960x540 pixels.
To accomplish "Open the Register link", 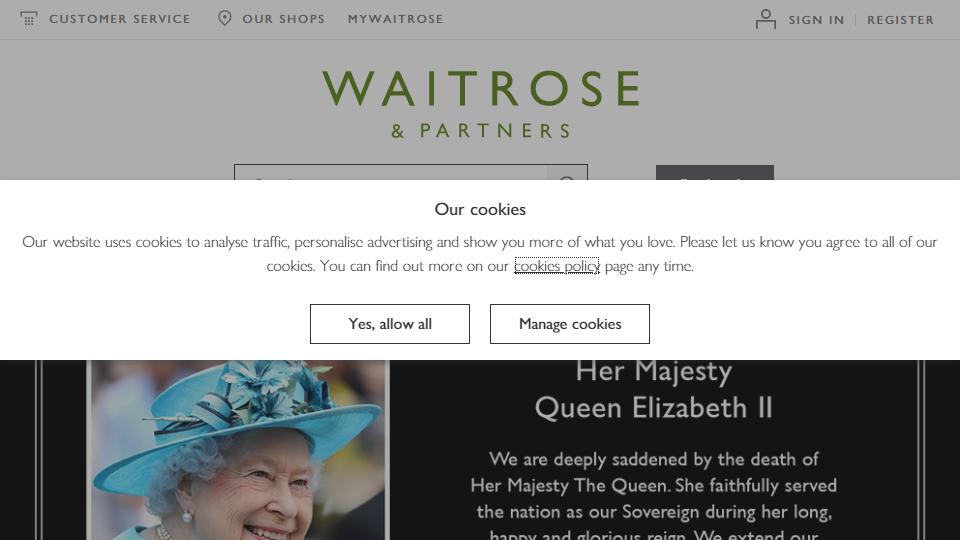I will coord(901,20).
